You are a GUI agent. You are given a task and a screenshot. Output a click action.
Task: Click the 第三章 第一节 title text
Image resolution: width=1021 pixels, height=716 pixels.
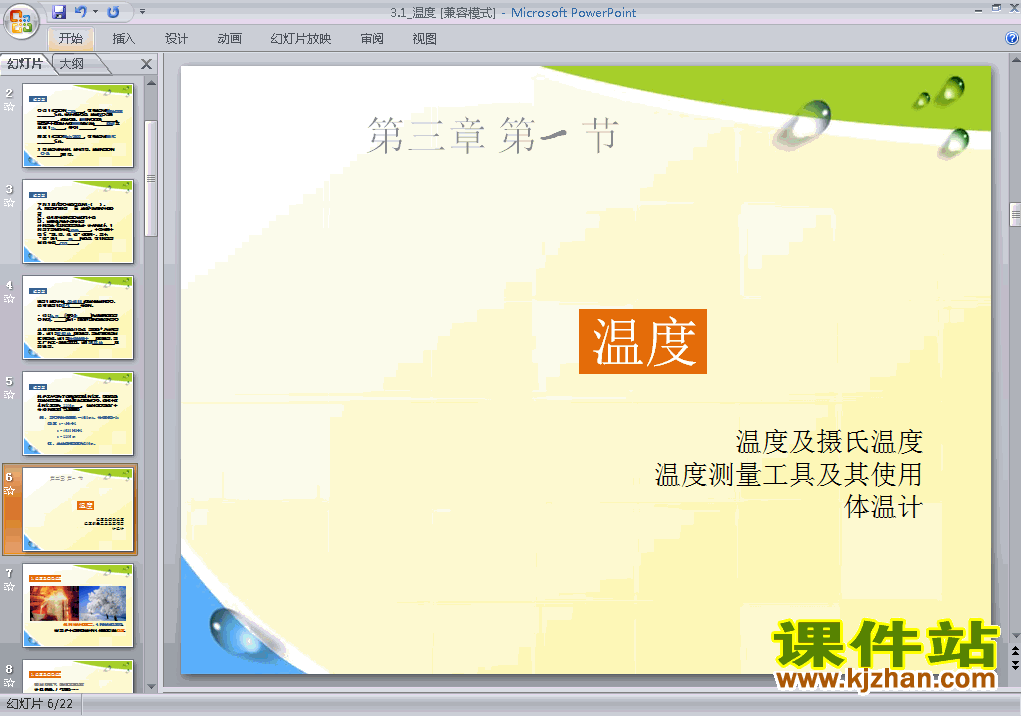492,135
